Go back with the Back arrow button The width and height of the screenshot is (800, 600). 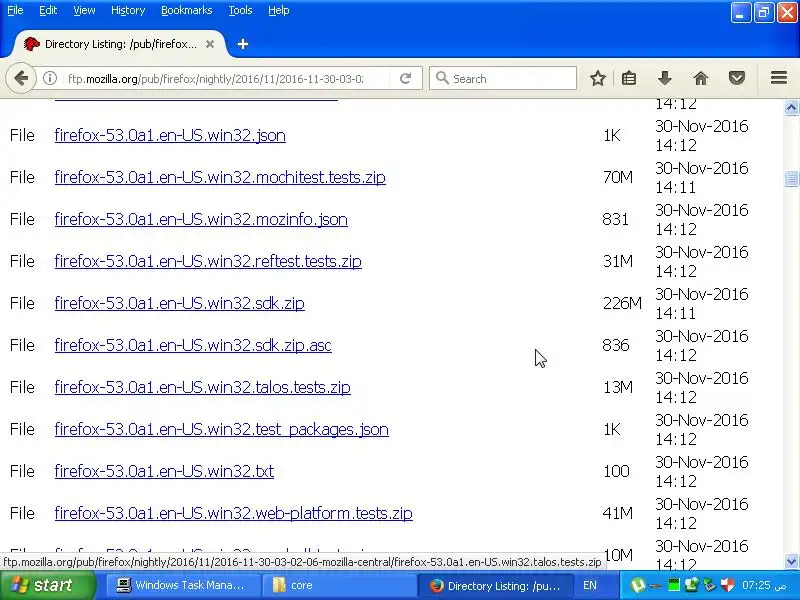[21, 79]
